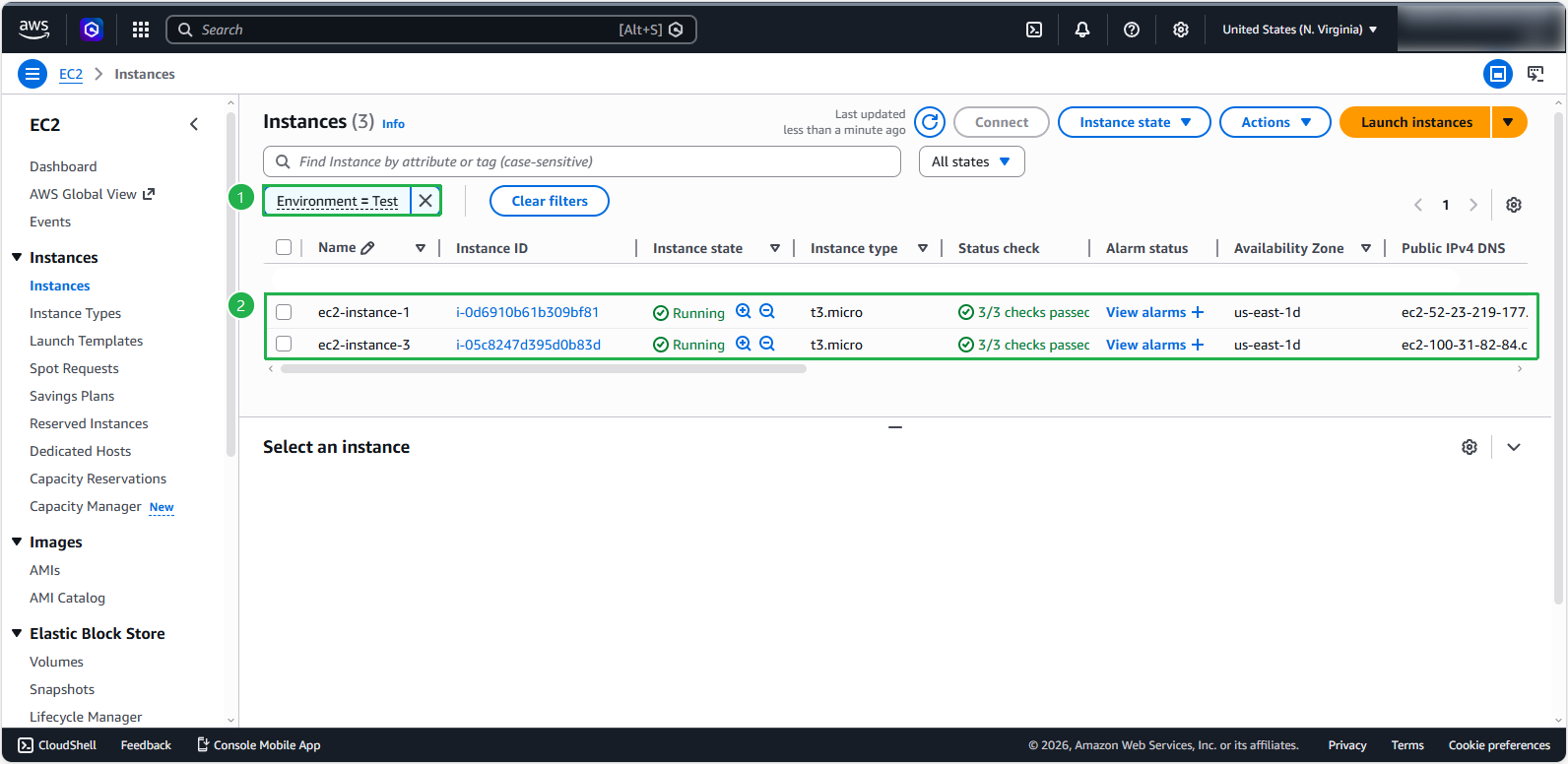Open the AWS home logo
Screen dimensions: 1568x764
(x=33, y=30)
